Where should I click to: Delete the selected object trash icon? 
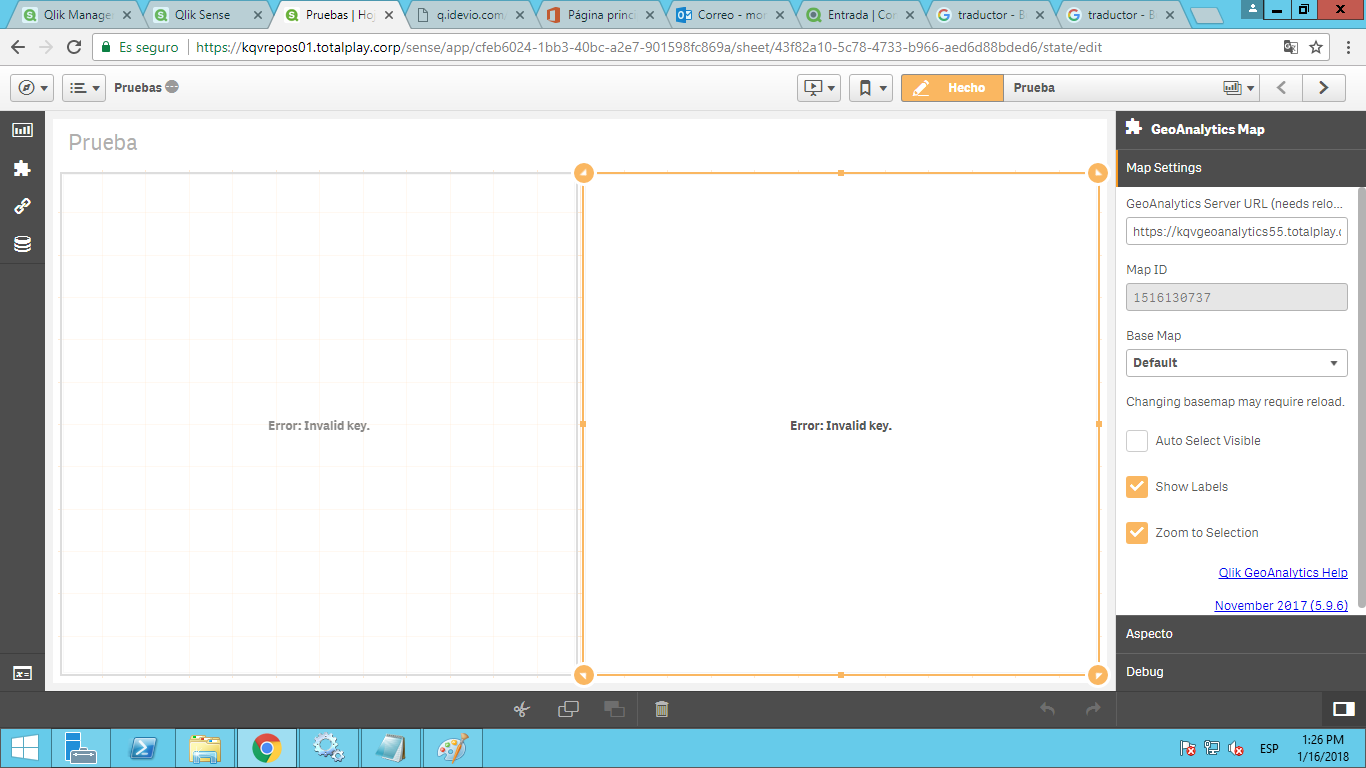[661, 709]
